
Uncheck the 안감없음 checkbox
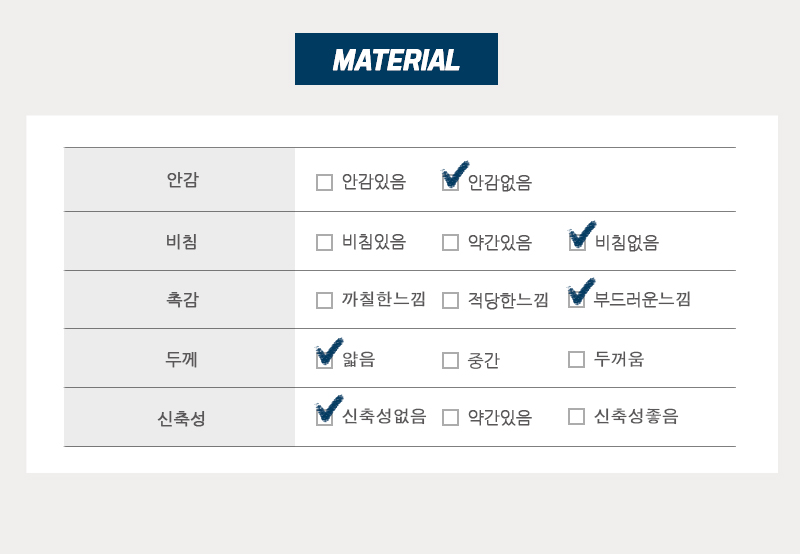pos(451,183)
